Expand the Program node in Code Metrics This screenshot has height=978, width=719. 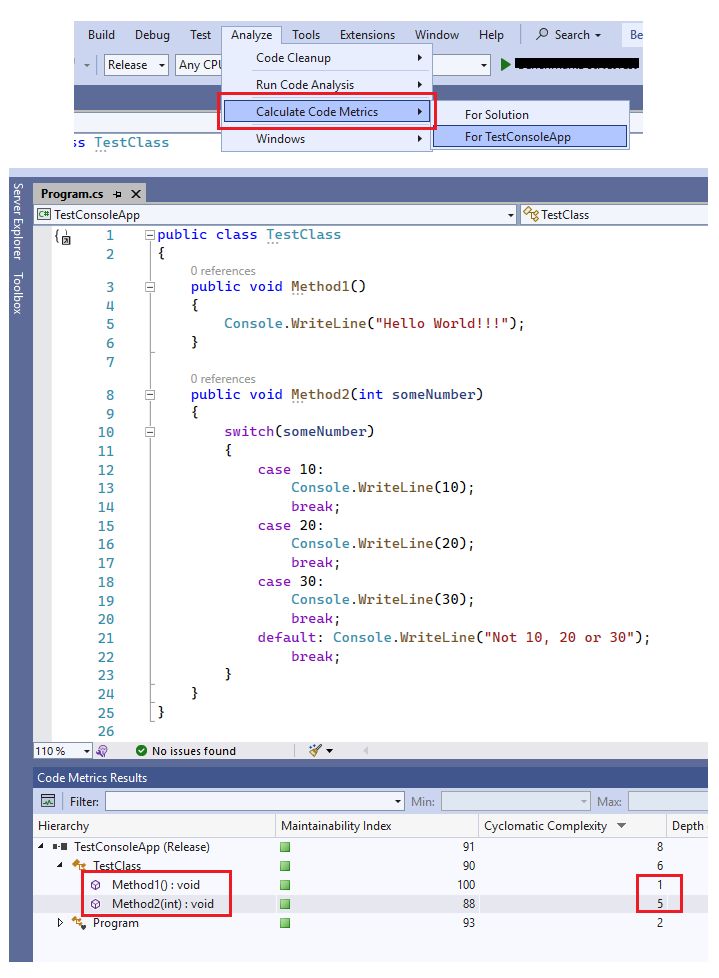(x=60, y=922)
